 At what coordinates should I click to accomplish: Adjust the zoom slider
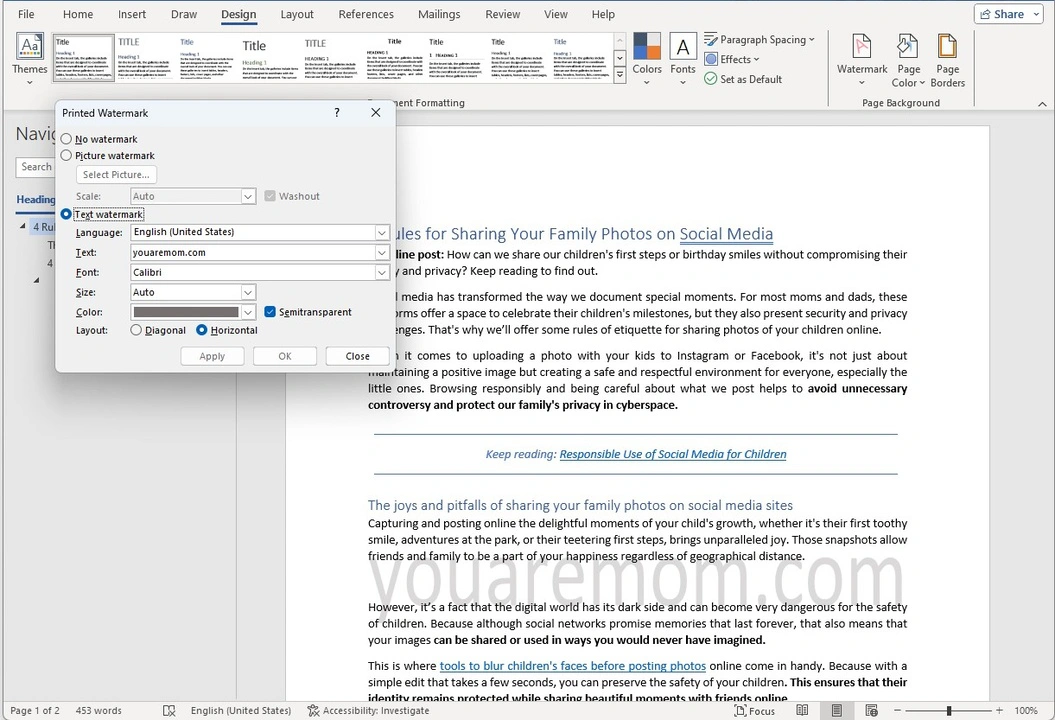(948, 711)
